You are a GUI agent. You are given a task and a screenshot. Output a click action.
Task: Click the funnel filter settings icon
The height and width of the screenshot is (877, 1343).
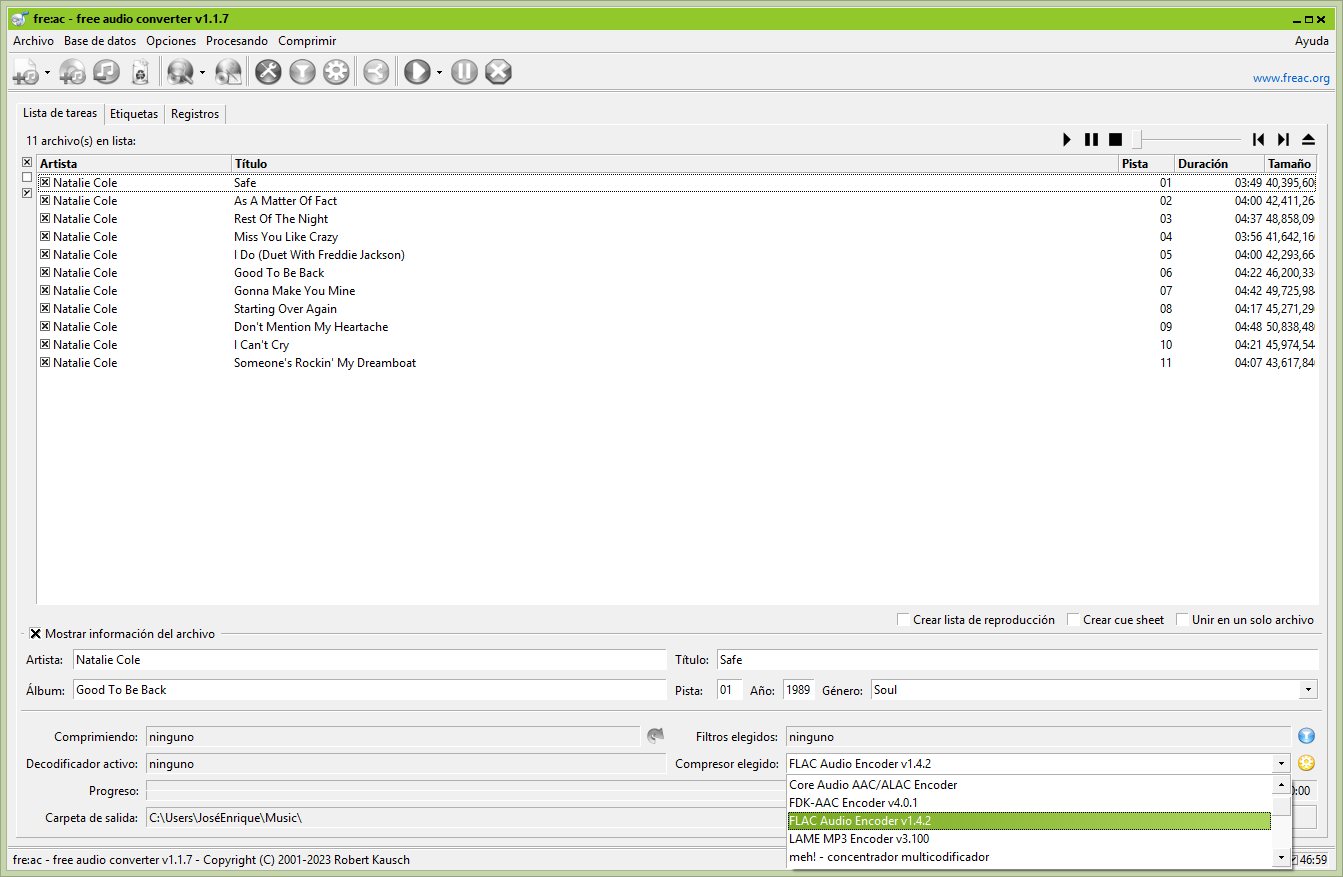[302, 72]
